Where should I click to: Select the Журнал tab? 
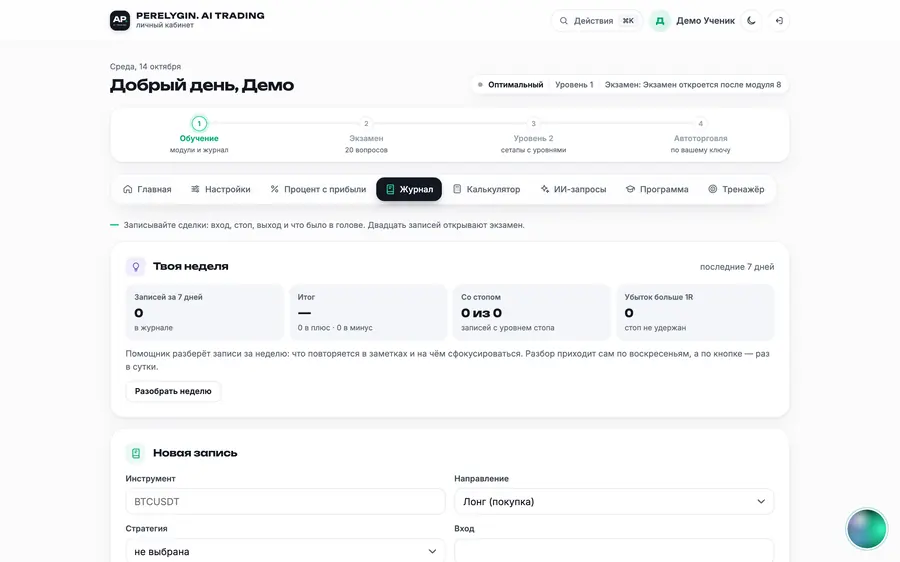(409, 189)
